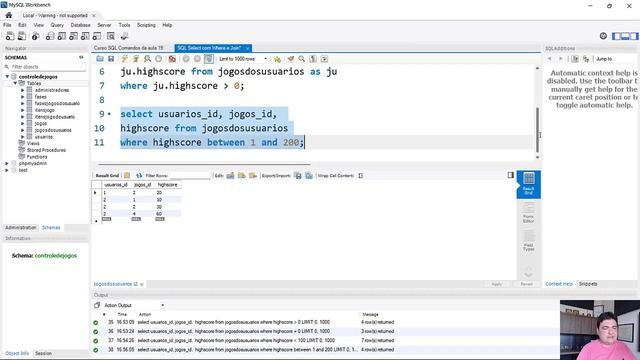
Task: Expand the jogosdosusuarios table
Action: click(23, 130)
